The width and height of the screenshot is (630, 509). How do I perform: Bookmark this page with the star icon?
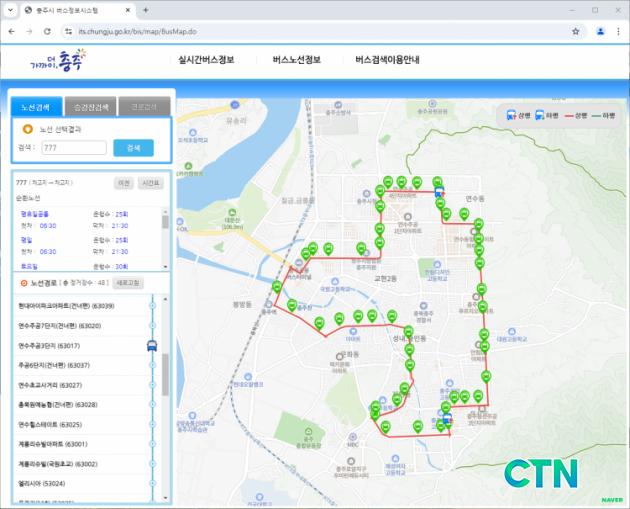pos(575,31)
